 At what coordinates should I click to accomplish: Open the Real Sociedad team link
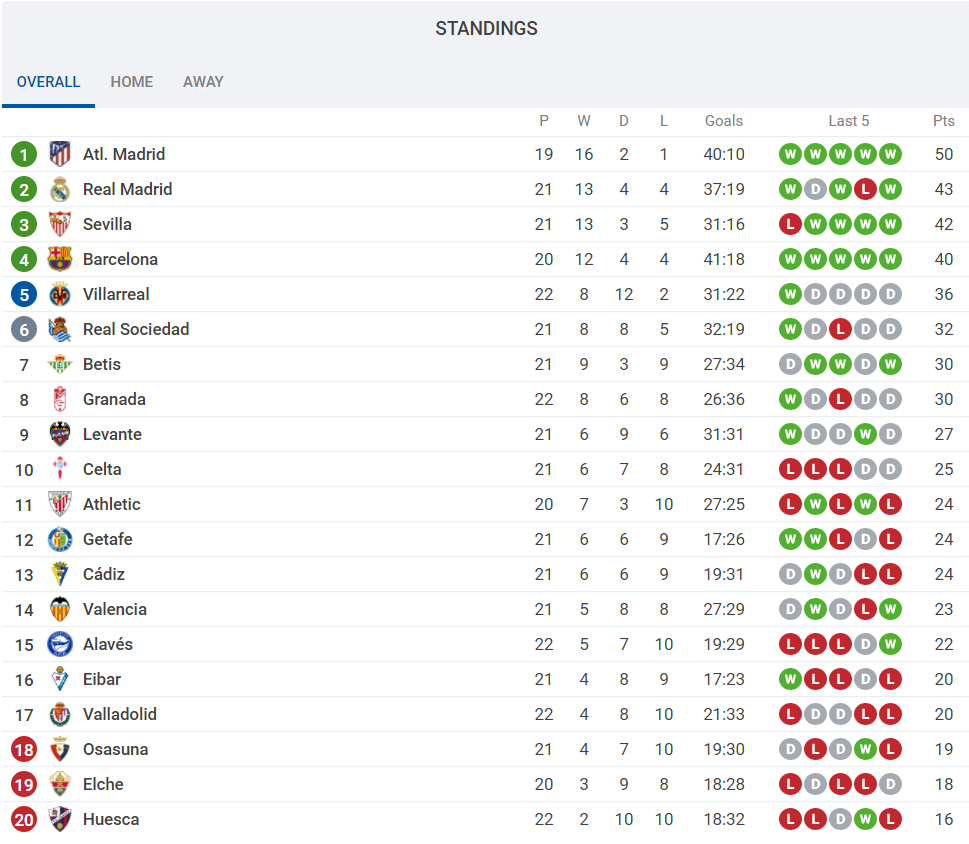point(136,329)
